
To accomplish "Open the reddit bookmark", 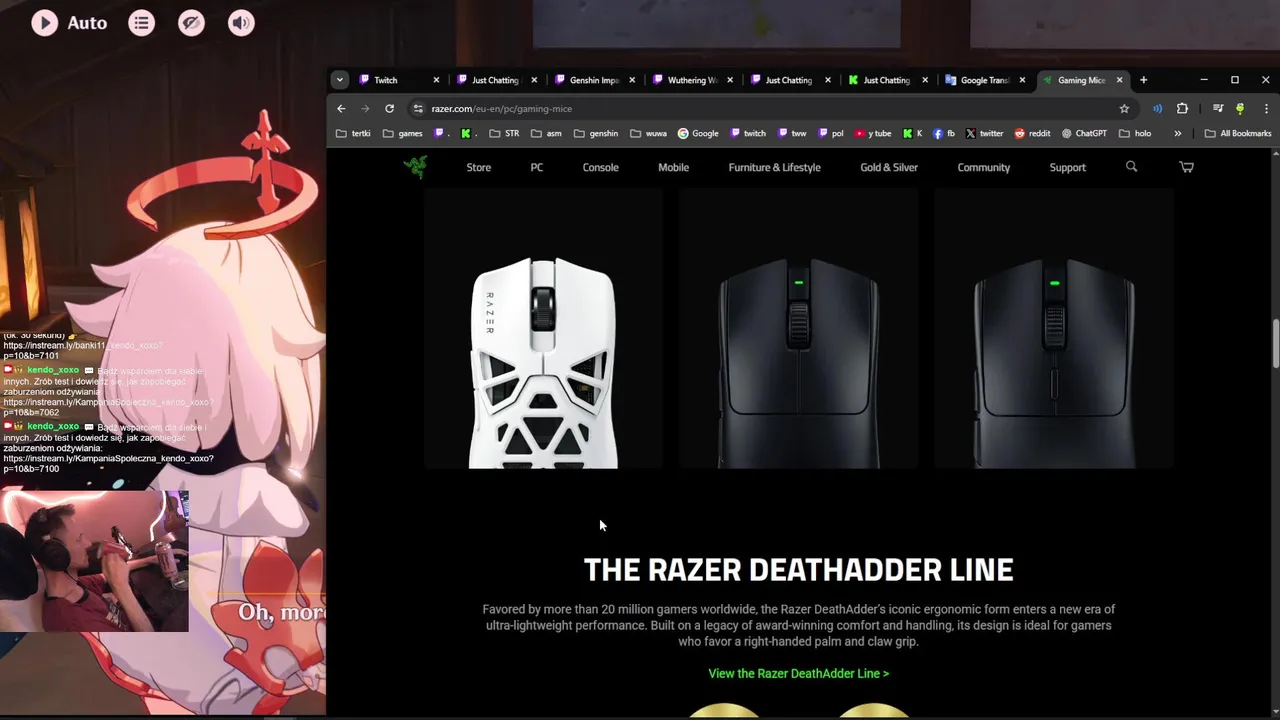I will pos(1032,133).
